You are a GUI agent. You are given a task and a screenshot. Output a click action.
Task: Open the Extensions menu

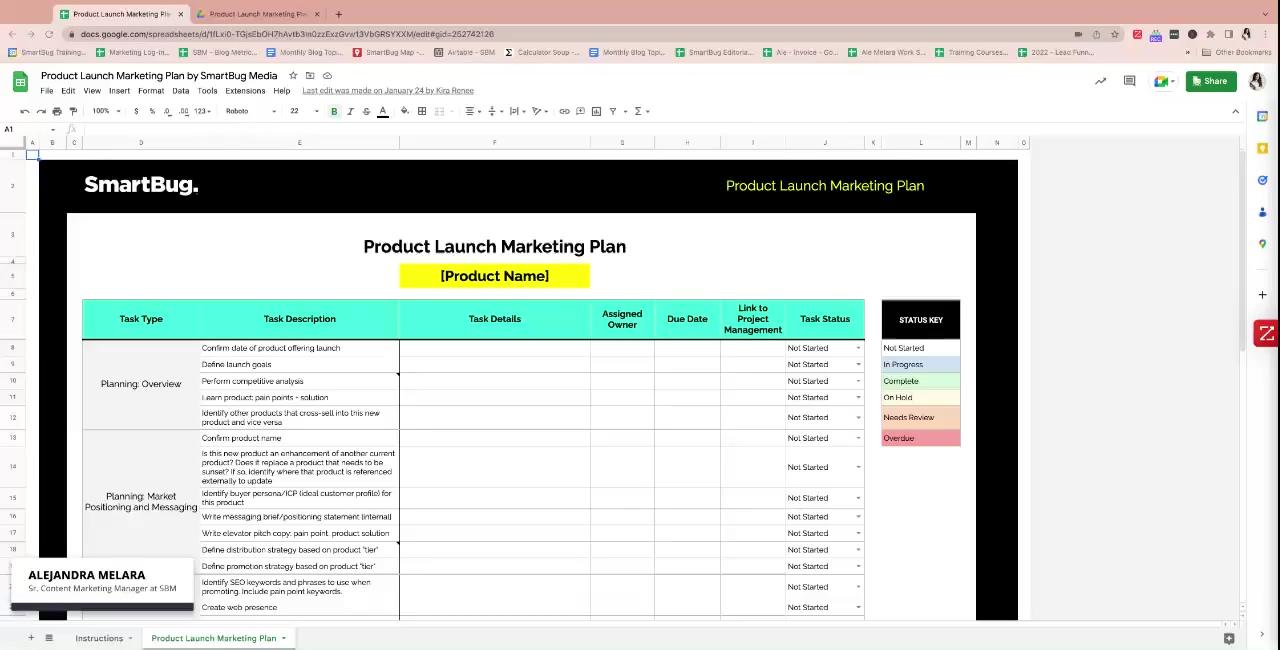[245, 91]
